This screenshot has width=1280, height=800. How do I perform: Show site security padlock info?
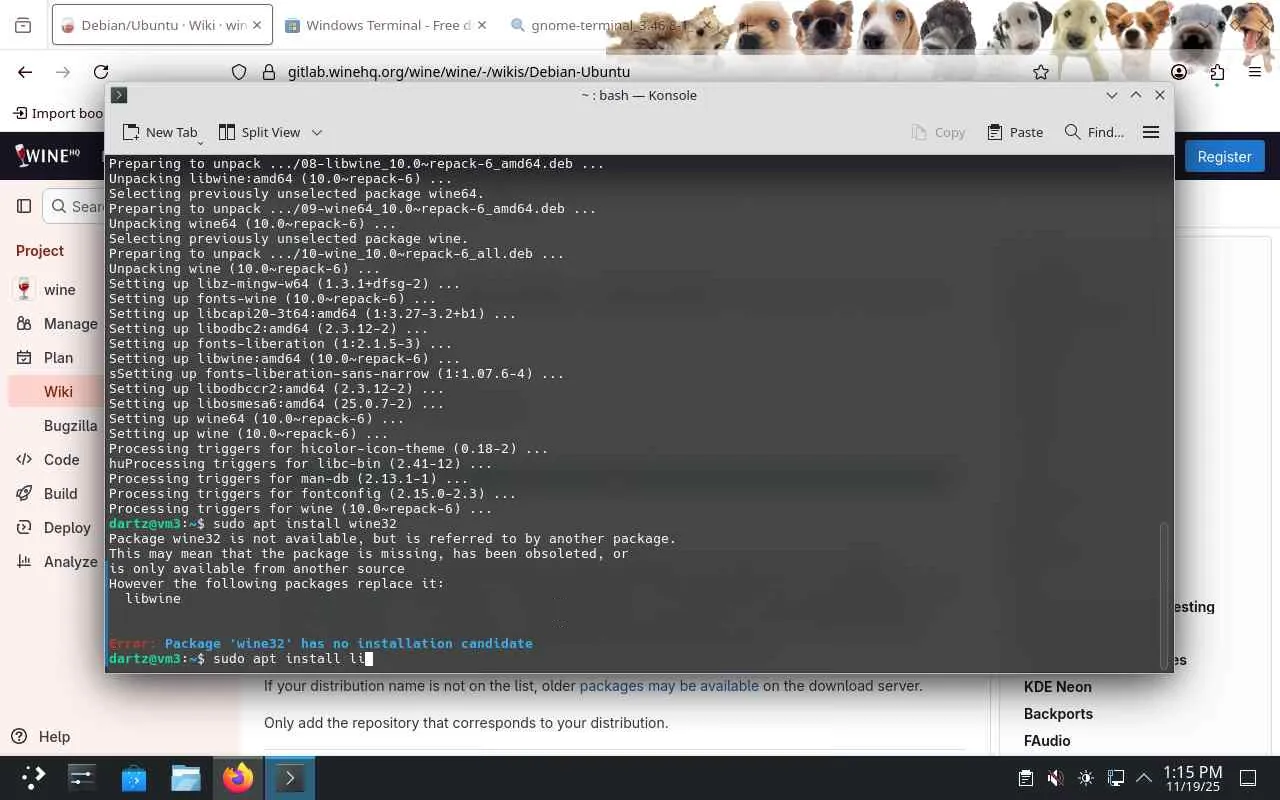pos(268,72)
